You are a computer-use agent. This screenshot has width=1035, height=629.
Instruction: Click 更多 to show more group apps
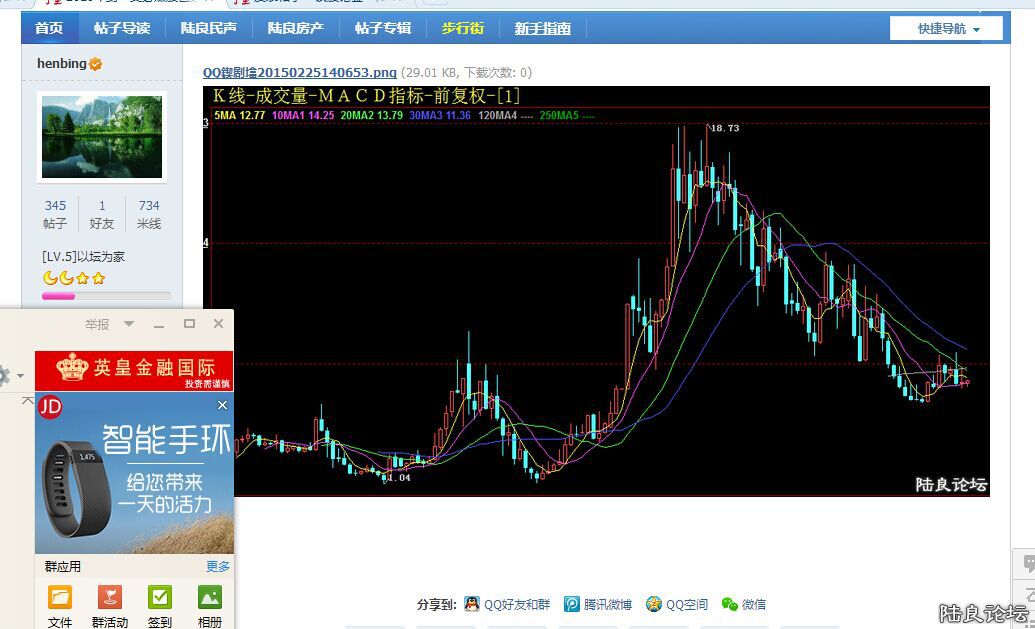click(218, 566)
